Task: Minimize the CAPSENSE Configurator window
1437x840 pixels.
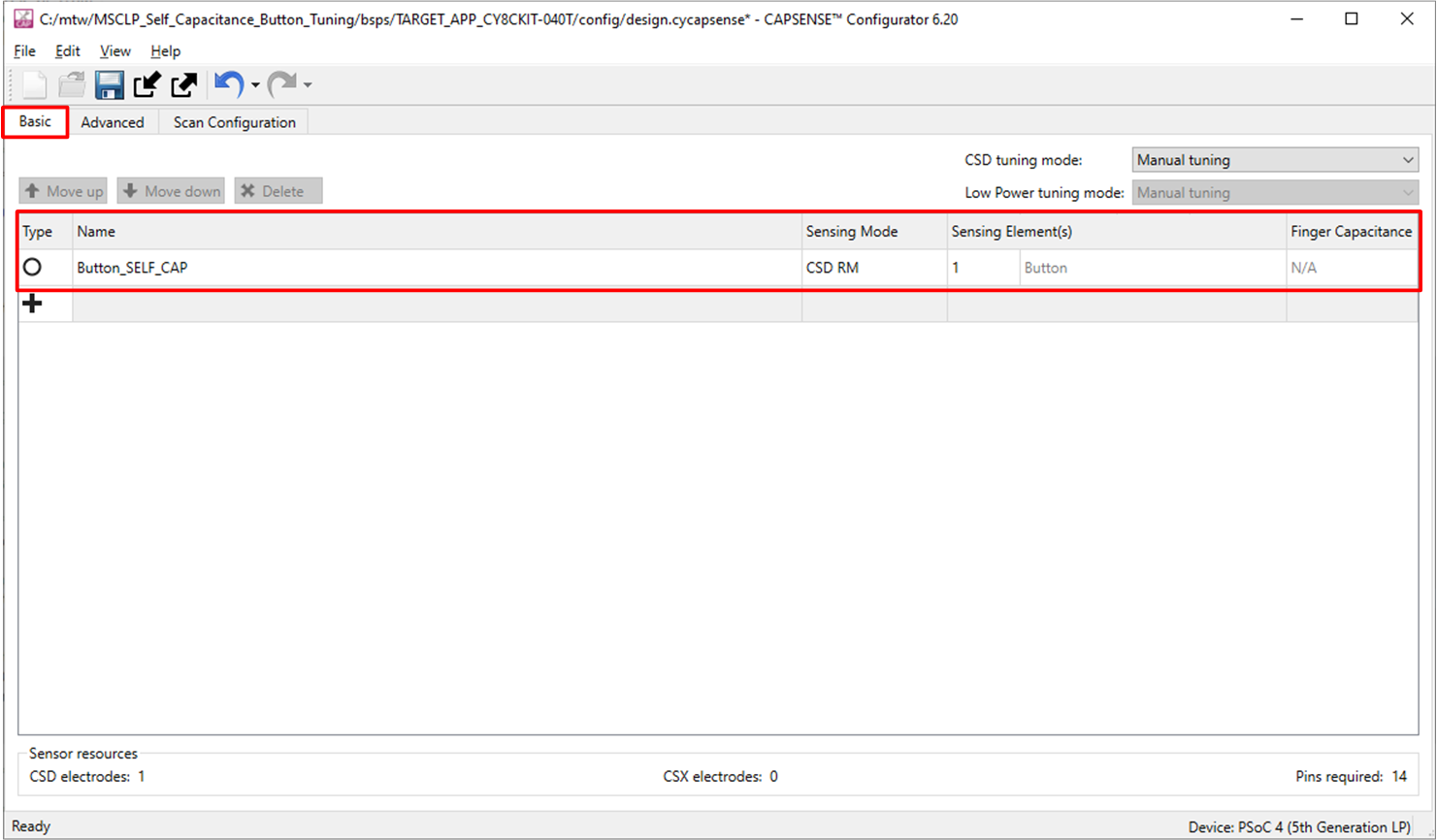Action: pyautogui.click(x=1296, y=19)
